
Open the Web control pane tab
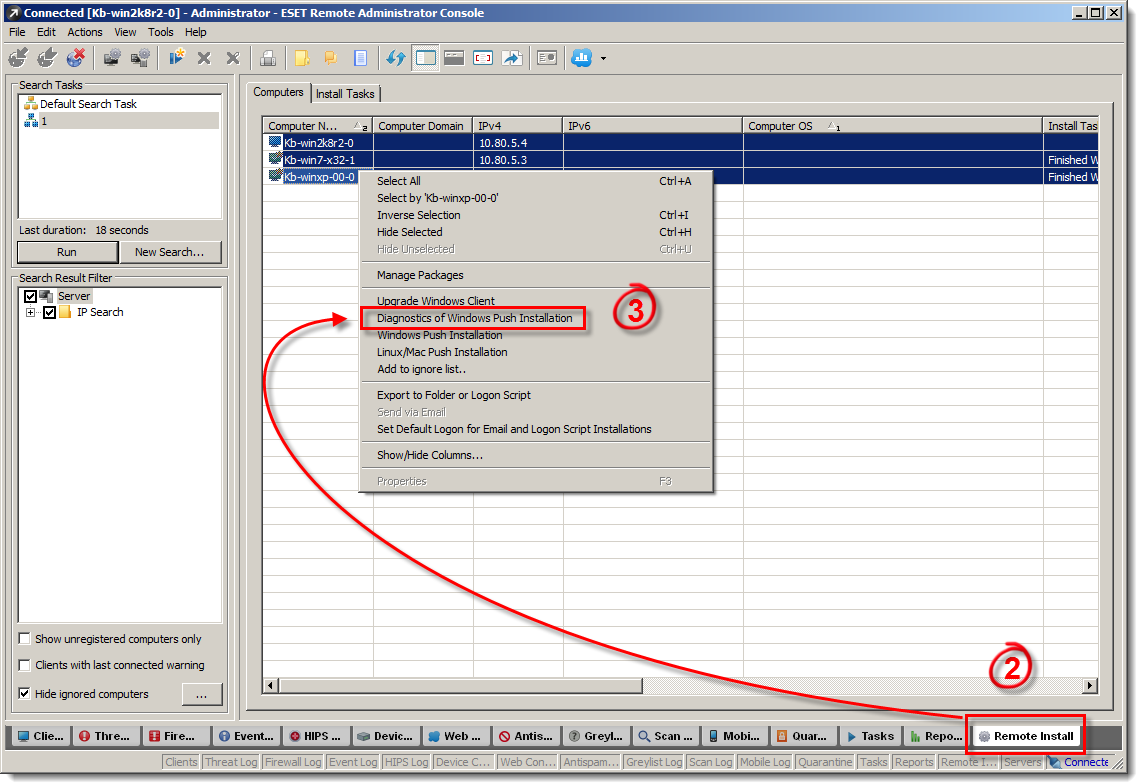(x=455, y=736)
